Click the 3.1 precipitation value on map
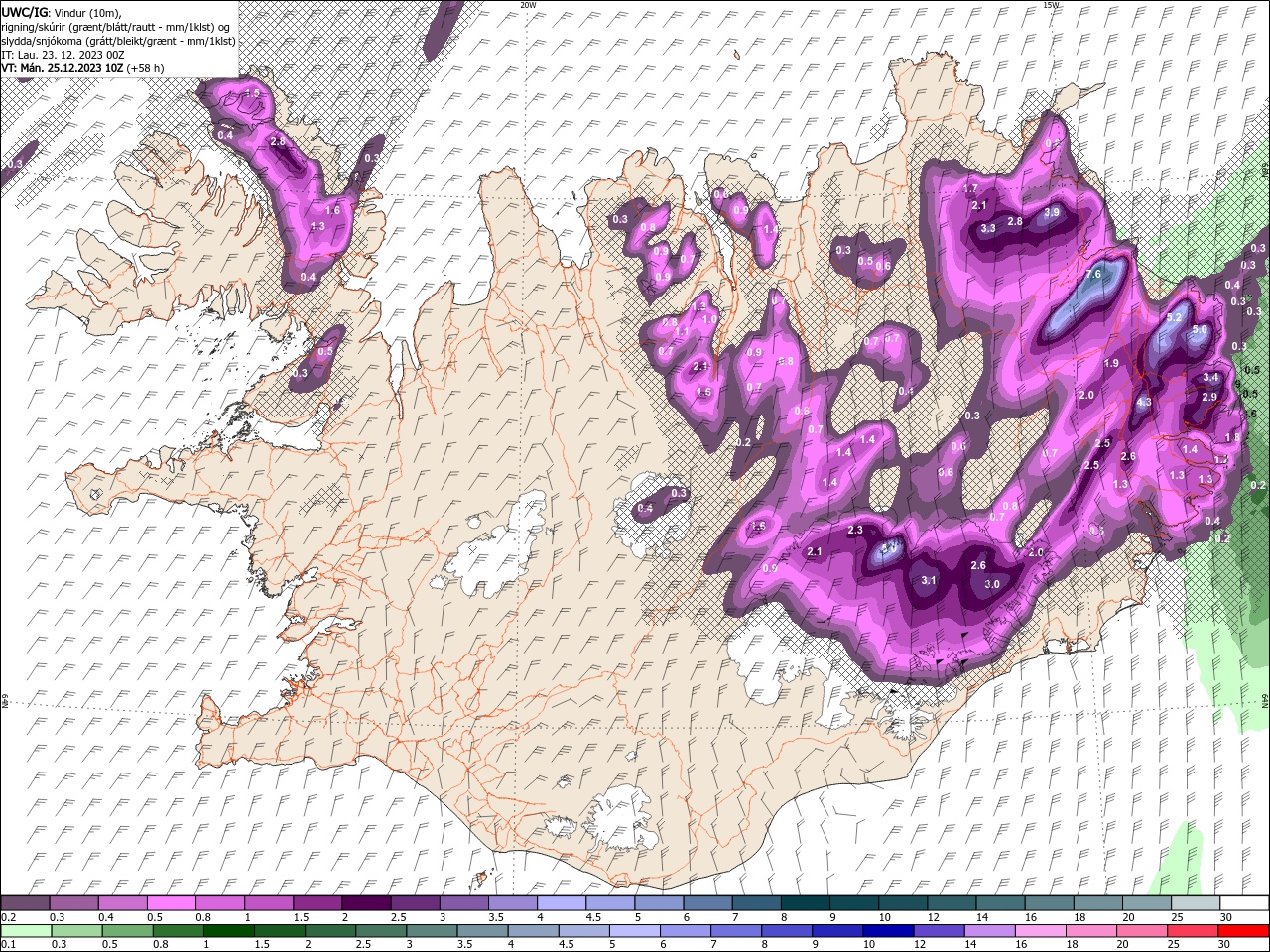Screen dimensions: 1270x952 (x=929, y=580)
